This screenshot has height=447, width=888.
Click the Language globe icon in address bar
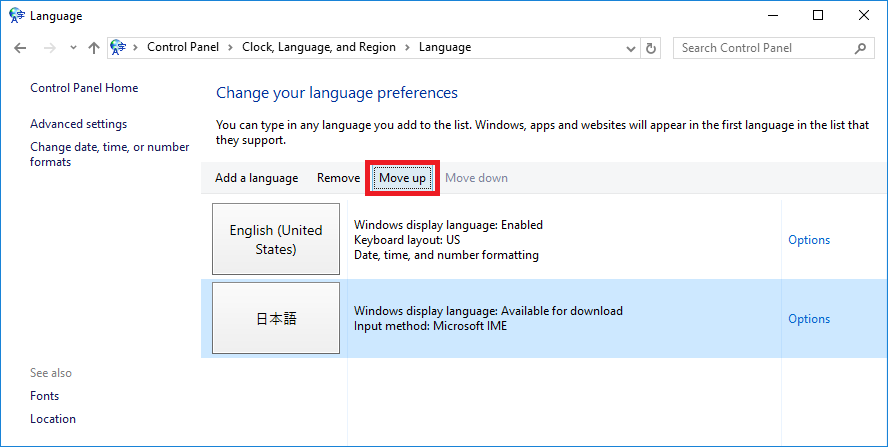coord(118,48)
